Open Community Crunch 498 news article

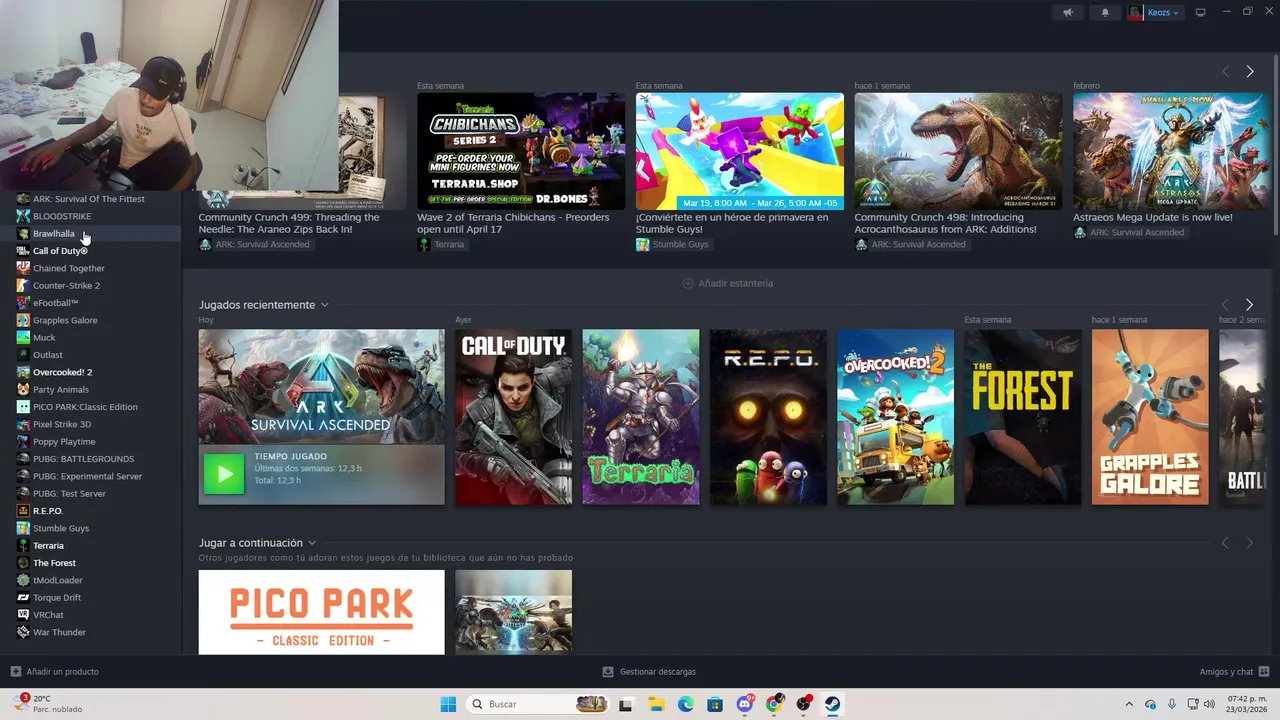[958, 152]
